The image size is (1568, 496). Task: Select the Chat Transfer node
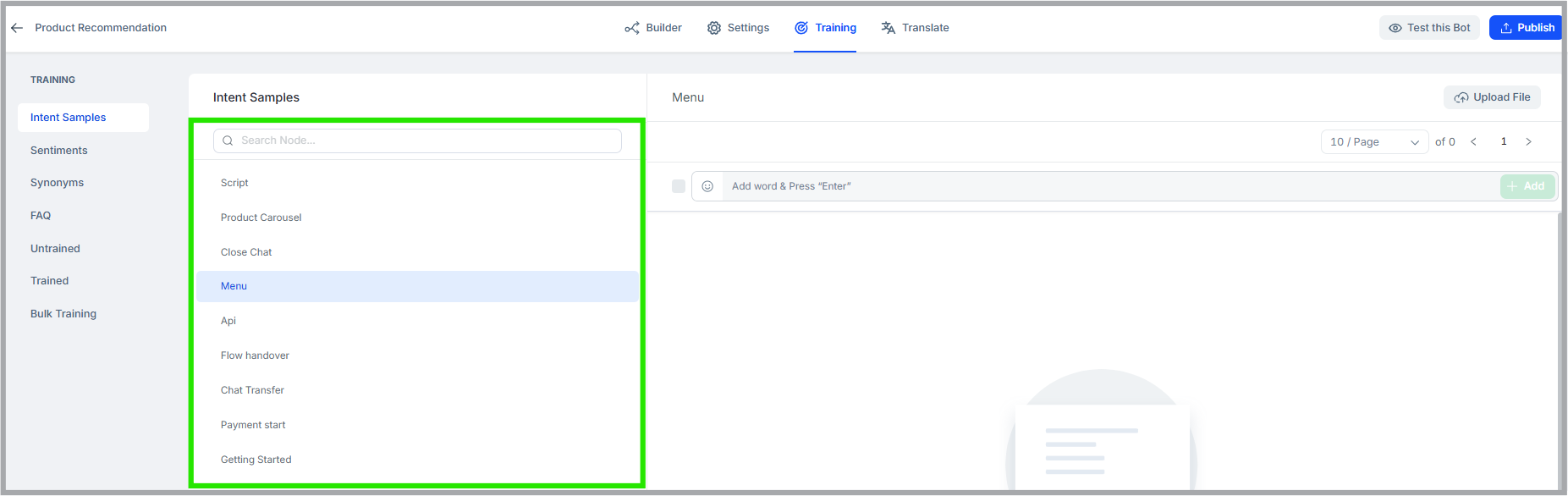(417, 390)
